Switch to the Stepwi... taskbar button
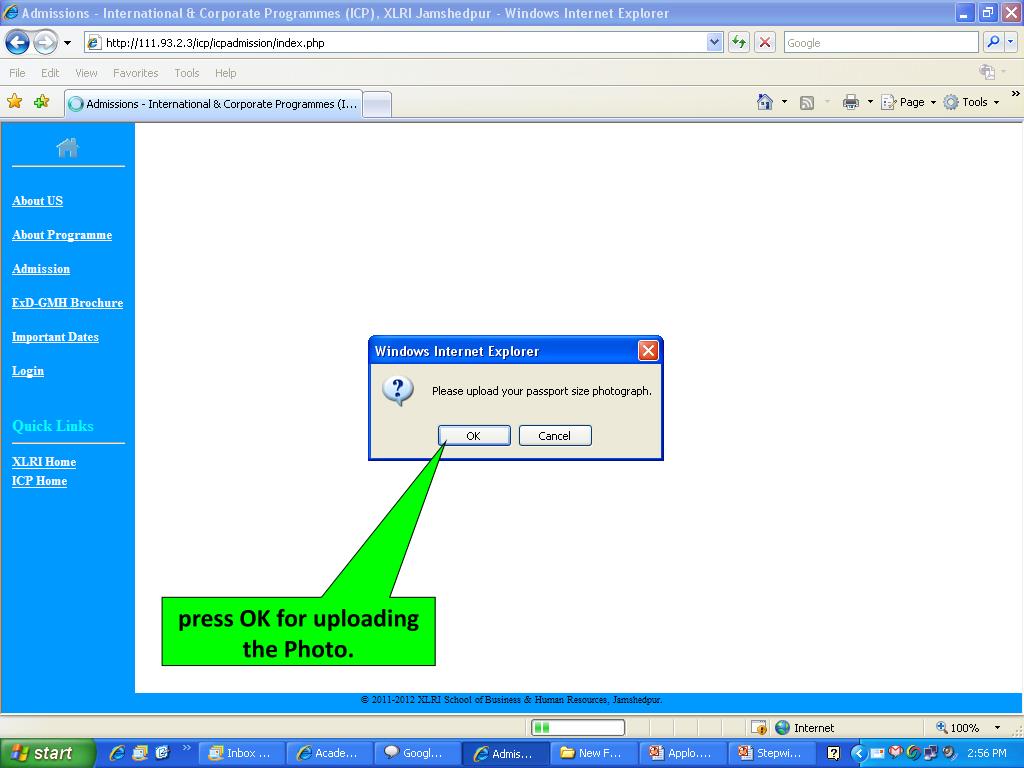 (x=771, y=753)
